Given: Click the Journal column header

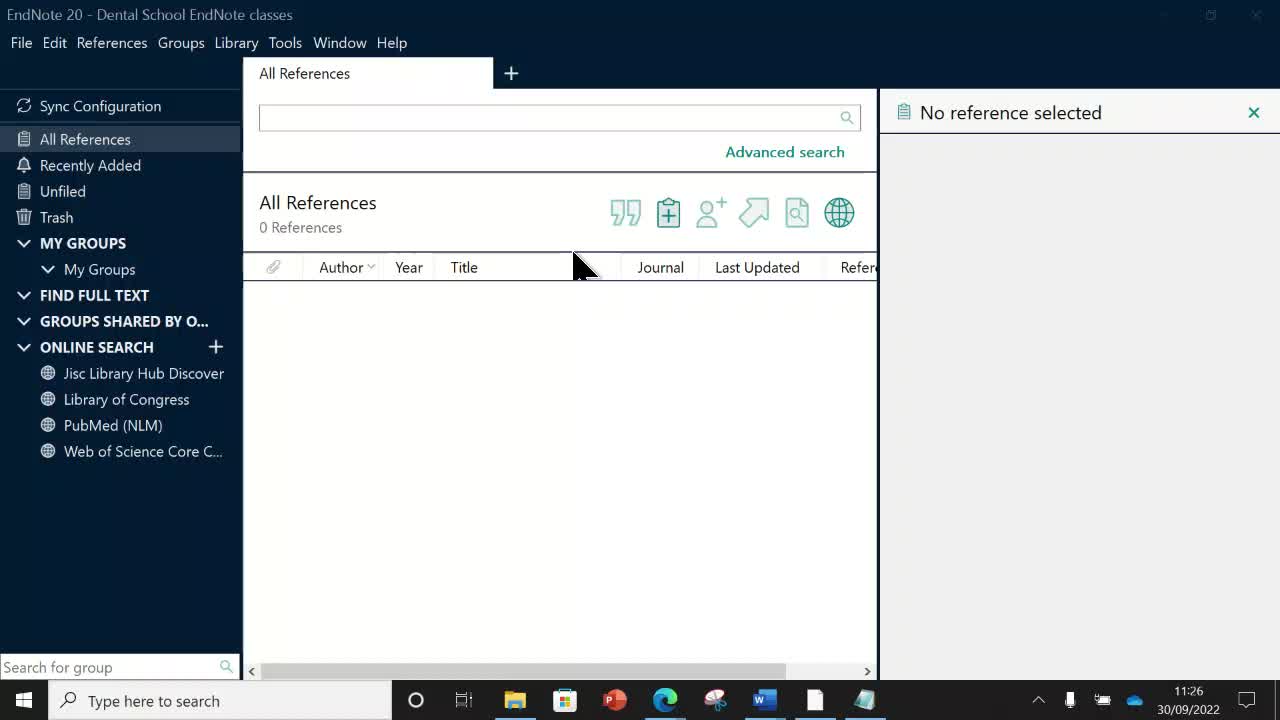Looking at the screenshot, I should coord(661,267).
